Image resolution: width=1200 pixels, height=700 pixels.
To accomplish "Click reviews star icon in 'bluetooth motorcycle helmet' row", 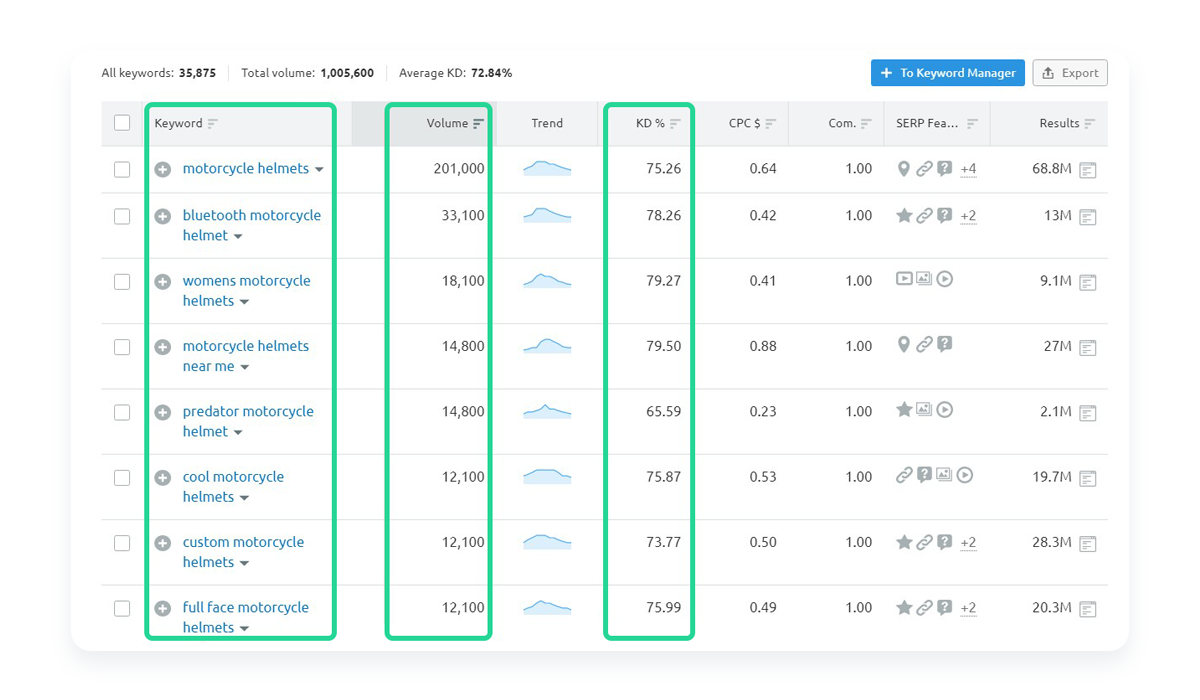I will pos(904,215).
